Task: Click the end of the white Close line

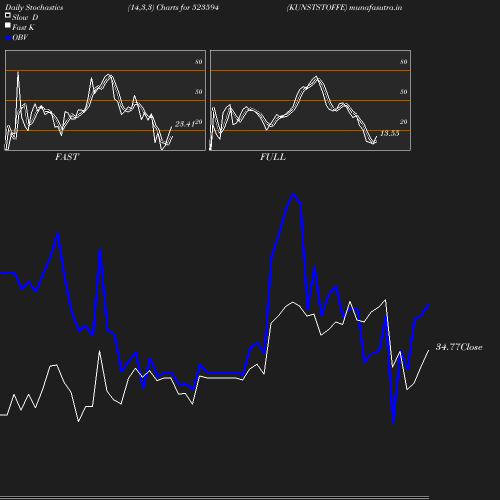Action: [429, 350]
